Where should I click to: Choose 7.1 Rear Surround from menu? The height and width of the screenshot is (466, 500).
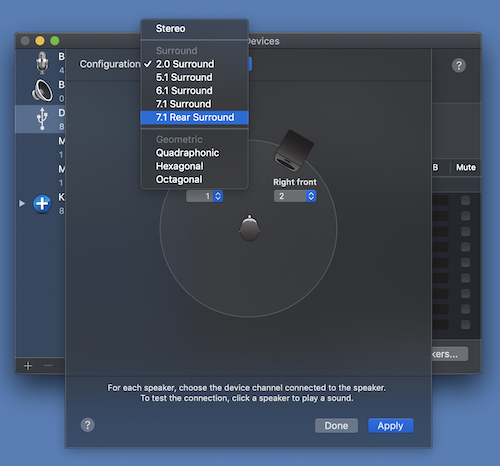tap(195, 117)
